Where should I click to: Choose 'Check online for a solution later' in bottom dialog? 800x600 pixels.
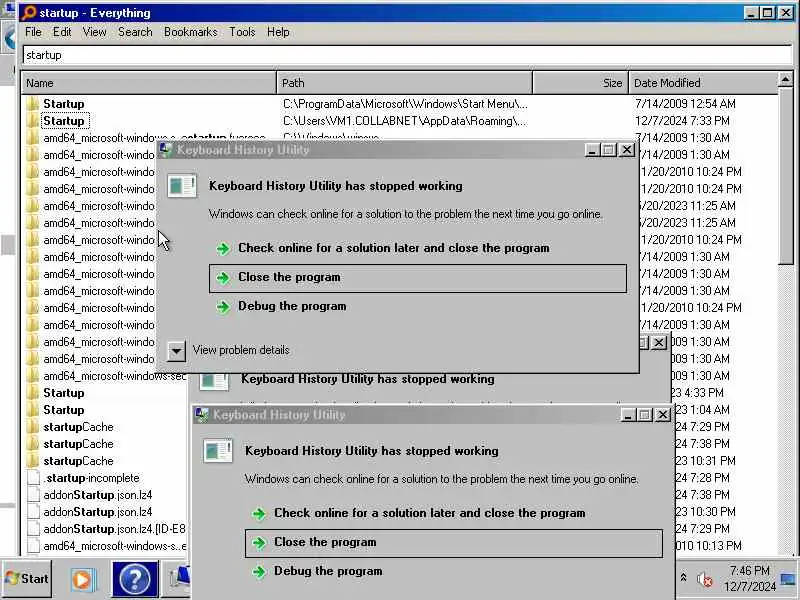[430, 513]
